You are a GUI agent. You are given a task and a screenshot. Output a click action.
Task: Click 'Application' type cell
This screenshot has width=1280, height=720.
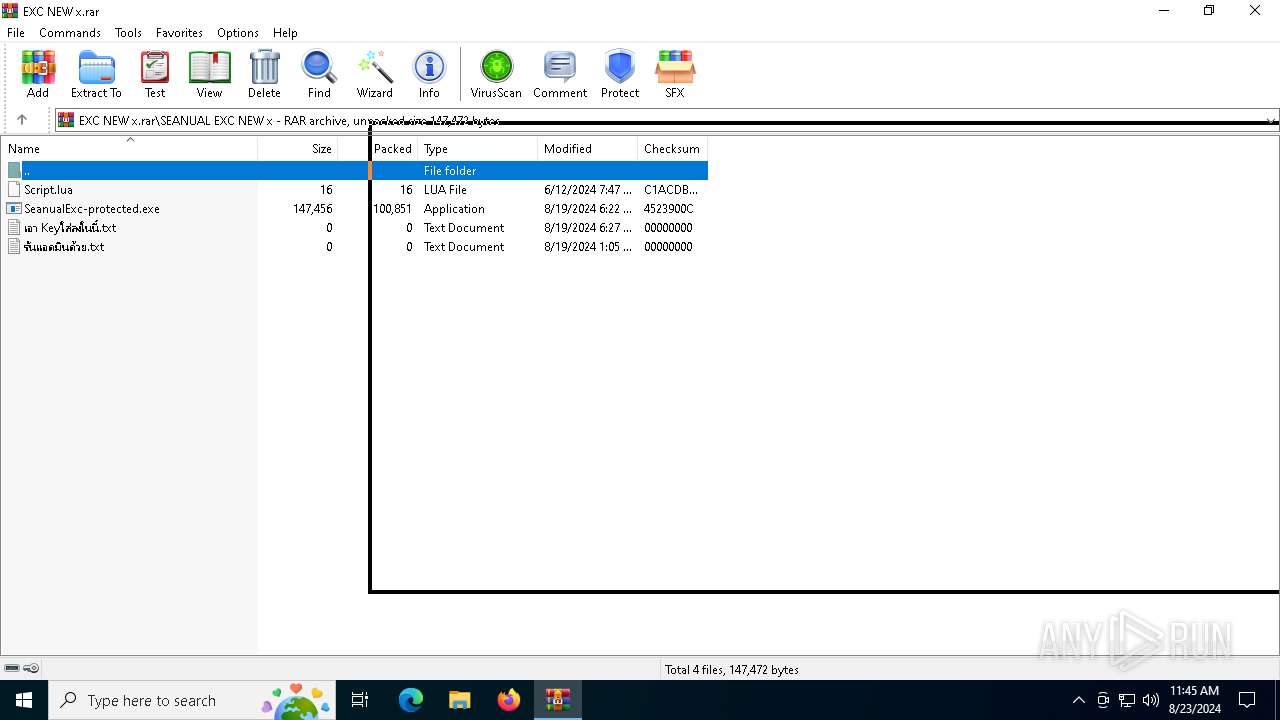[x=454, y=208]
